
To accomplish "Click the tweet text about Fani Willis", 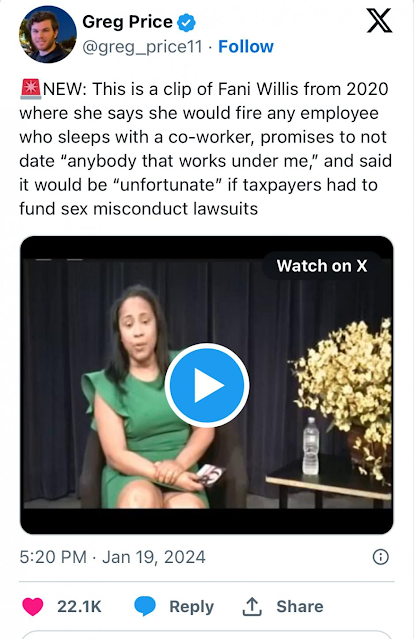I will [x=205, y=149].
